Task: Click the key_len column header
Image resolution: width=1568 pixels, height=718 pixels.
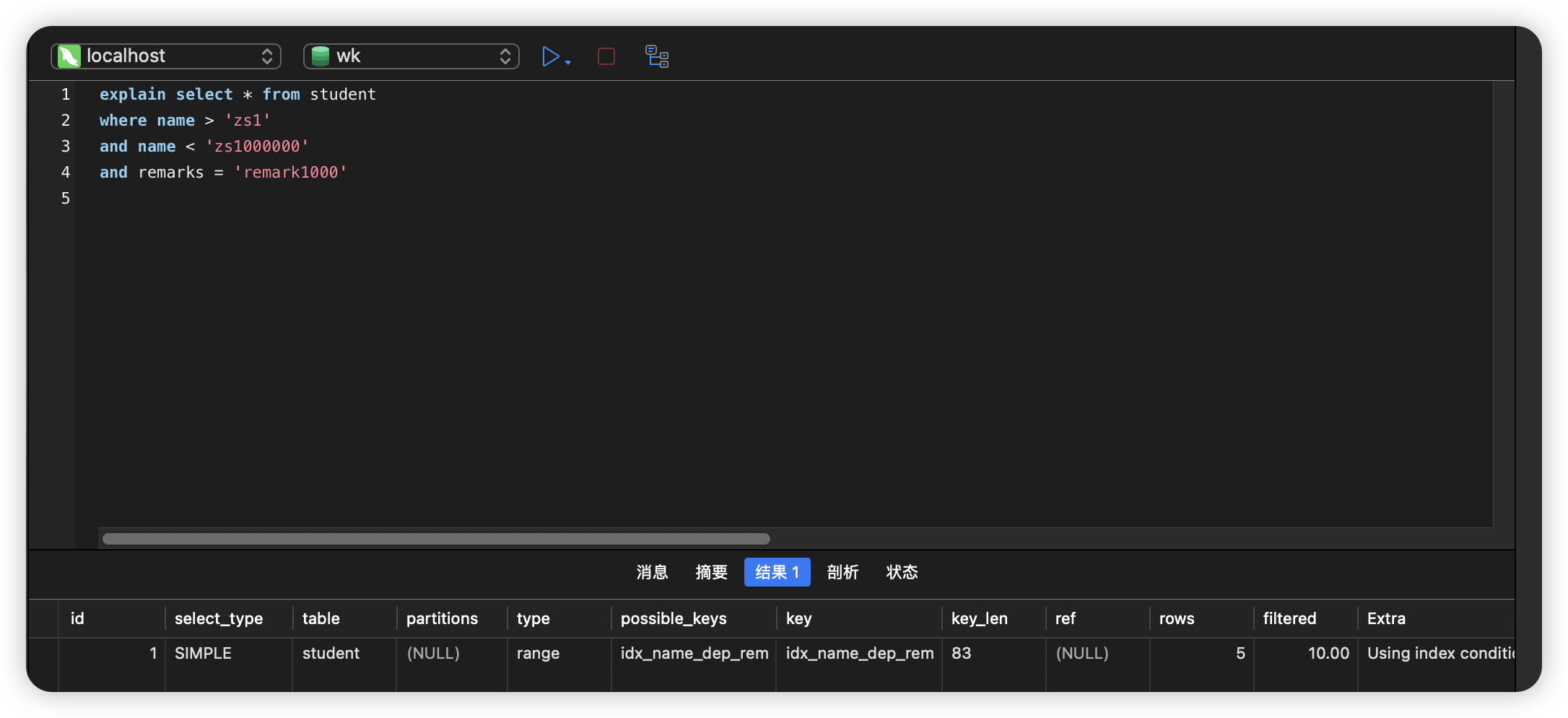Action: [x=994, y=618]
